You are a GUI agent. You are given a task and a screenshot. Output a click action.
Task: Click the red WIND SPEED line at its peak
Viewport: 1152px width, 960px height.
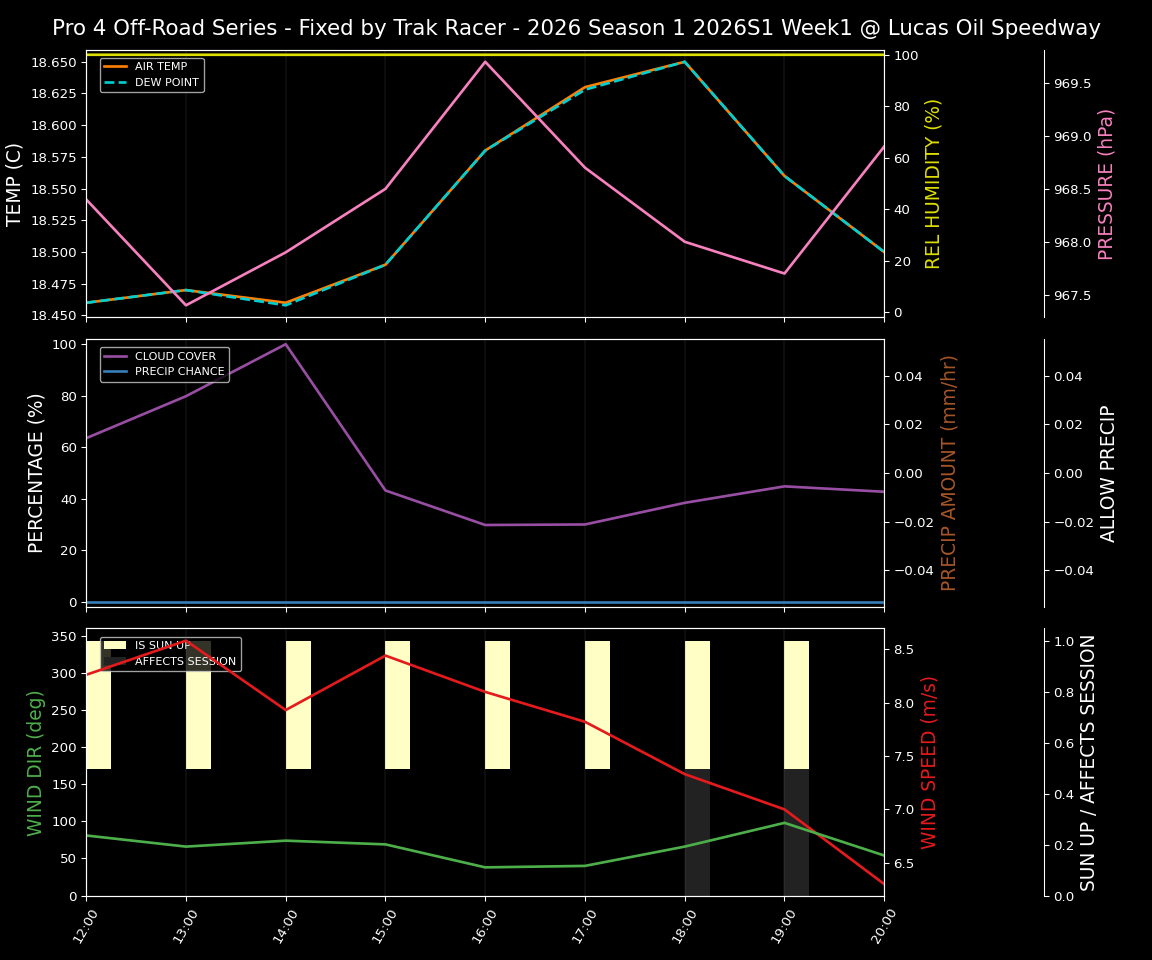click(386, 656)
